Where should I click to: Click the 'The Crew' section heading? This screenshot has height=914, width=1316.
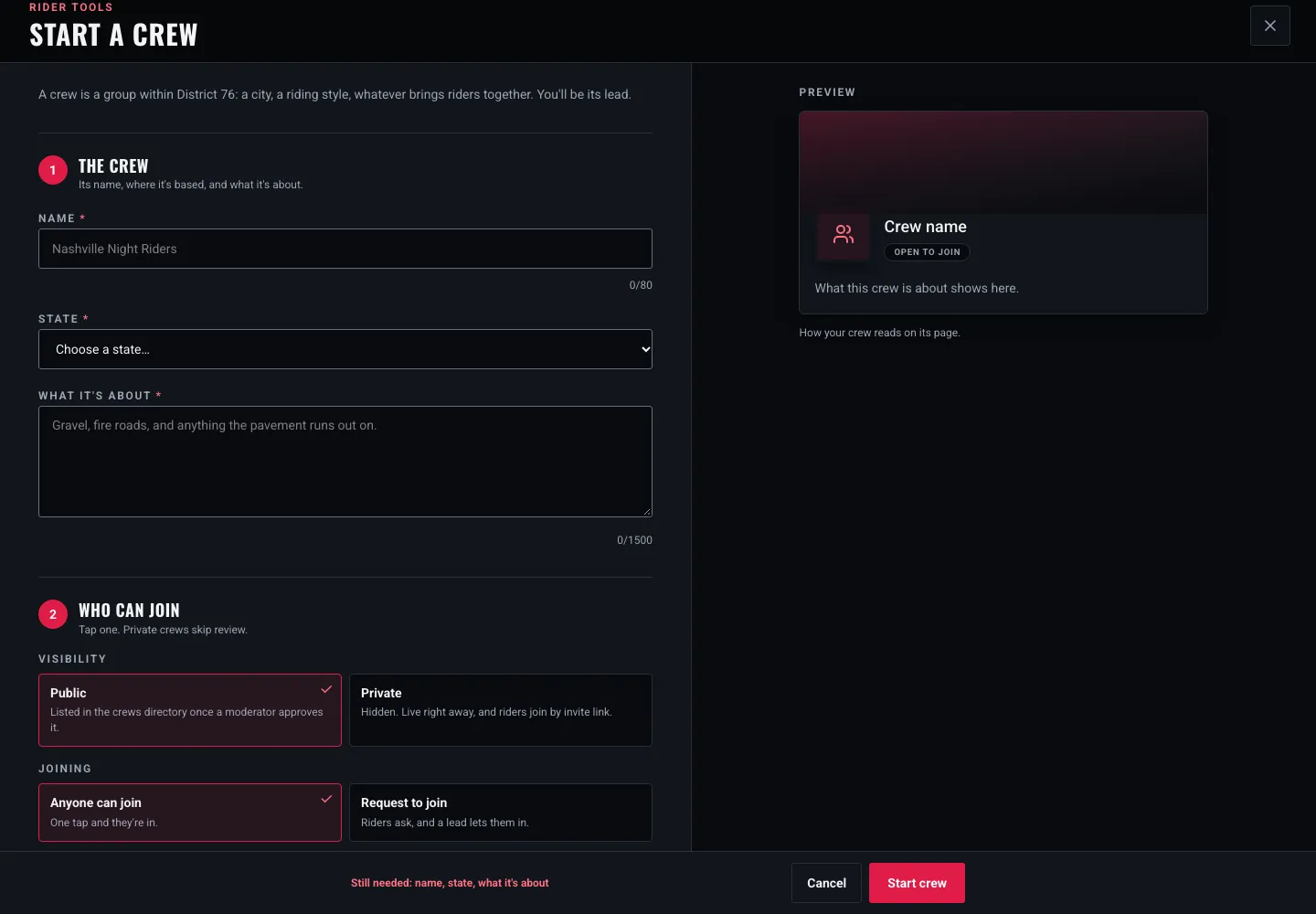tap(113, 166)
